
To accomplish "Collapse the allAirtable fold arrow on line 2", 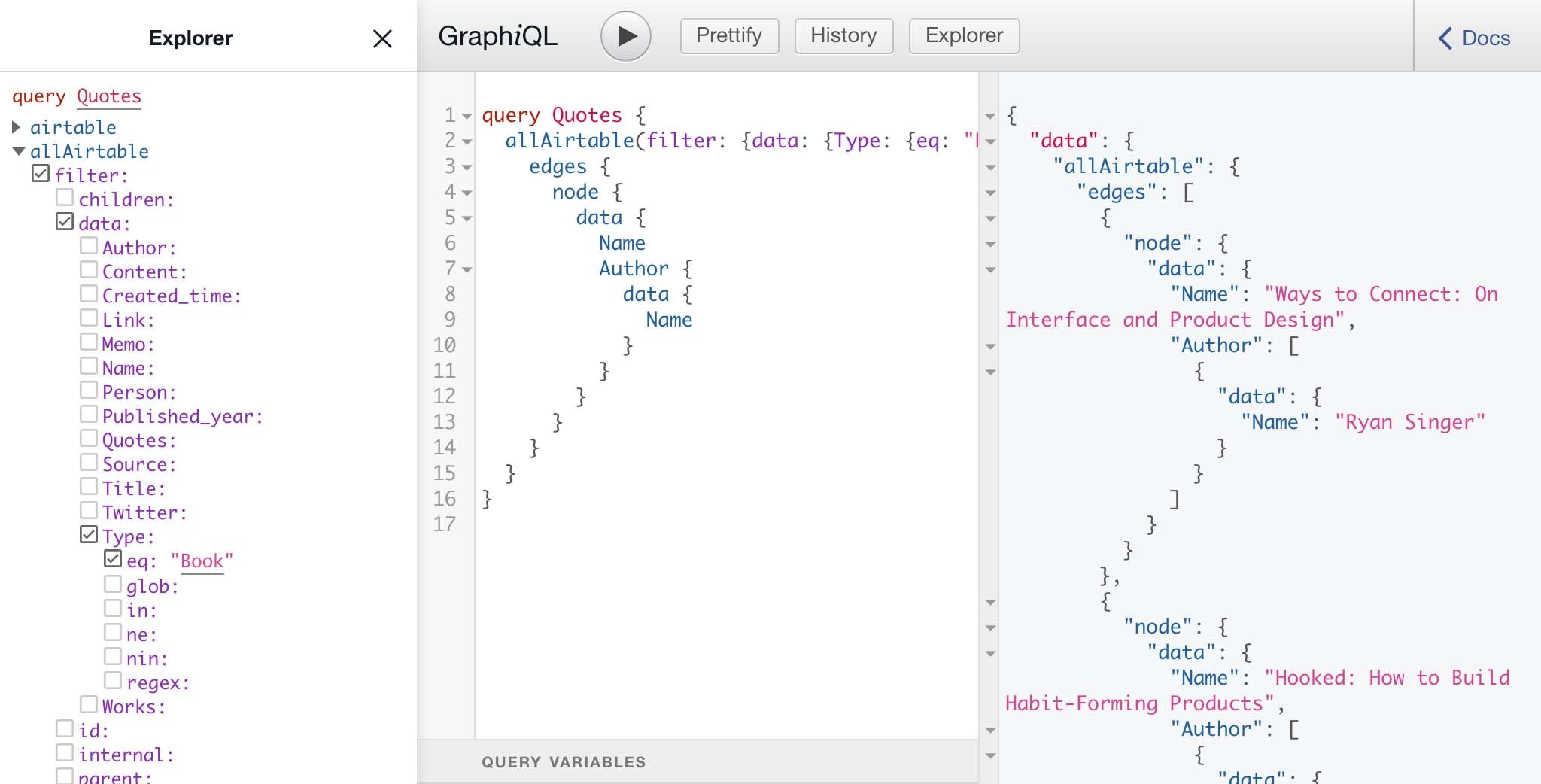I will (467, 141).
